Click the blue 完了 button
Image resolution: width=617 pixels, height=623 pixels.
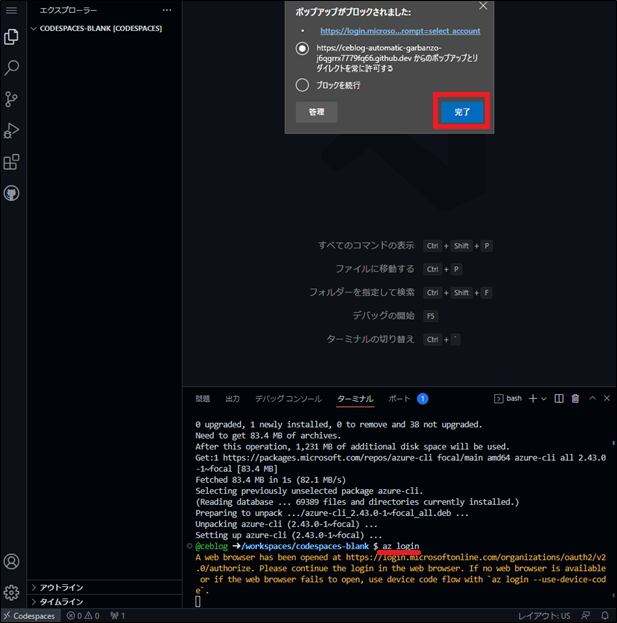462,112
